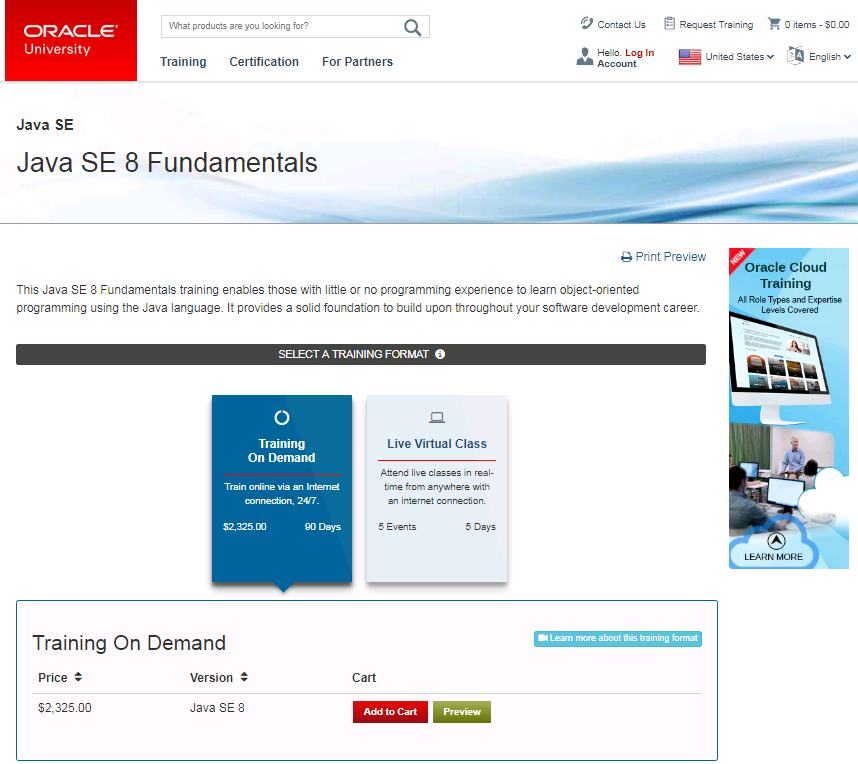The image size is (858, 764).
Task: Click the Oracle Cloud Training ad banner
Action: tap(789, 408)
